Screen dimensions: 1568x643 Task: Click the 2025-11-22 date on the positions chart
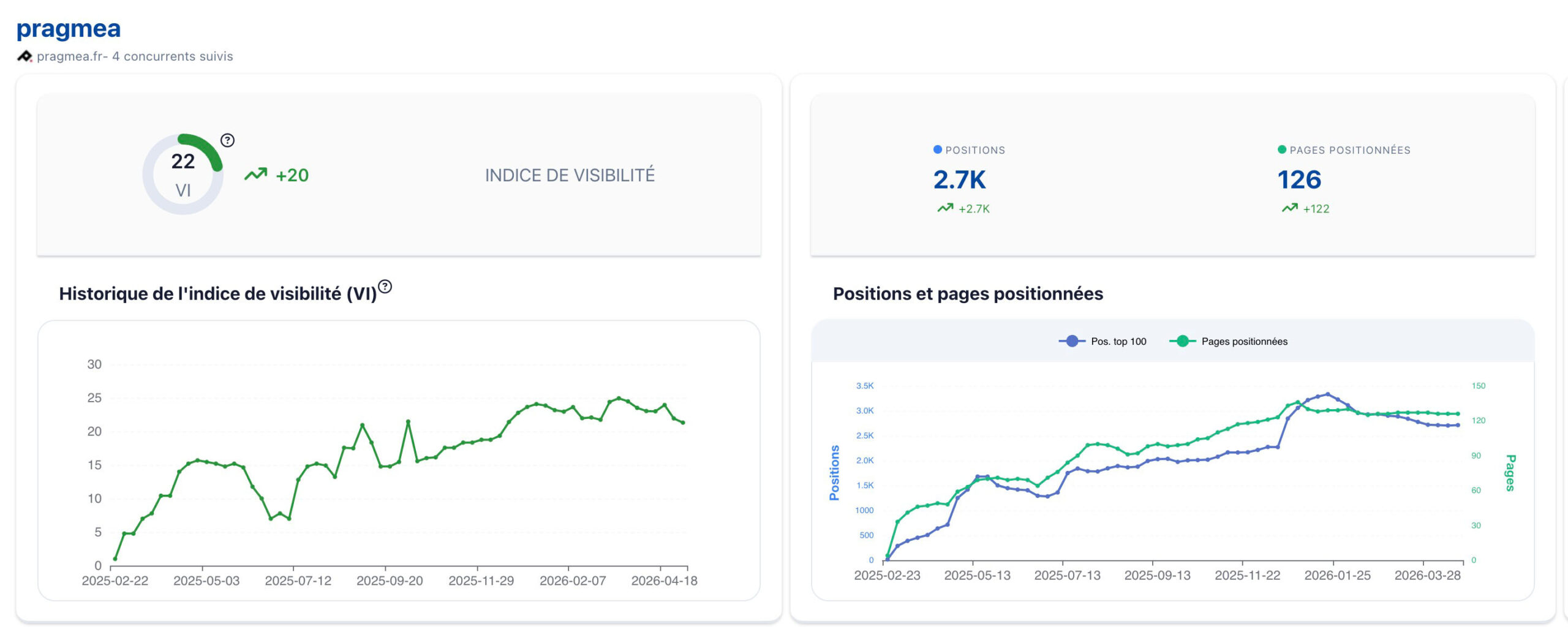pyautogui.click(x=1247, y=575)
